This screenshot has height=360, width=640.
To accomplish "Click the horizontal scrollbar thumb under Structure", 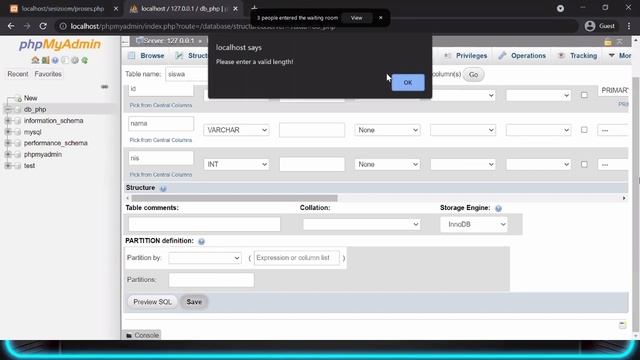I will [x=234, y=198].
